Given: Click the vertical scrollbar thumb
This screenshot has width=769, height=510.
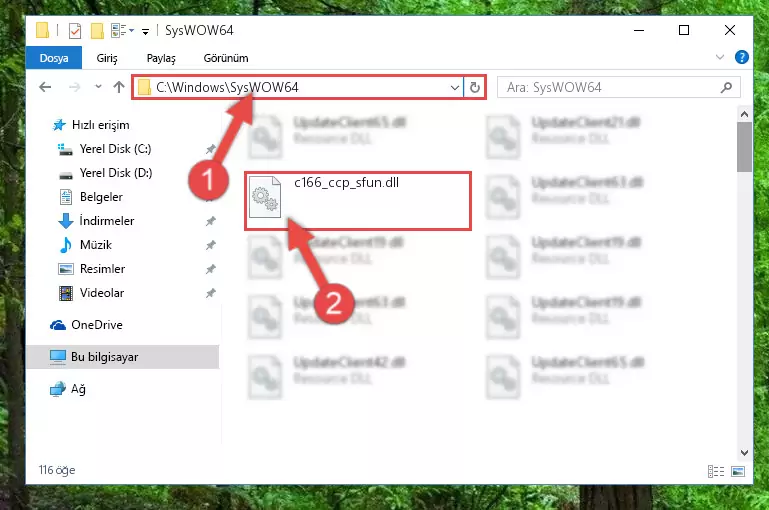Looking at the screenshot, I should point(744,147).
